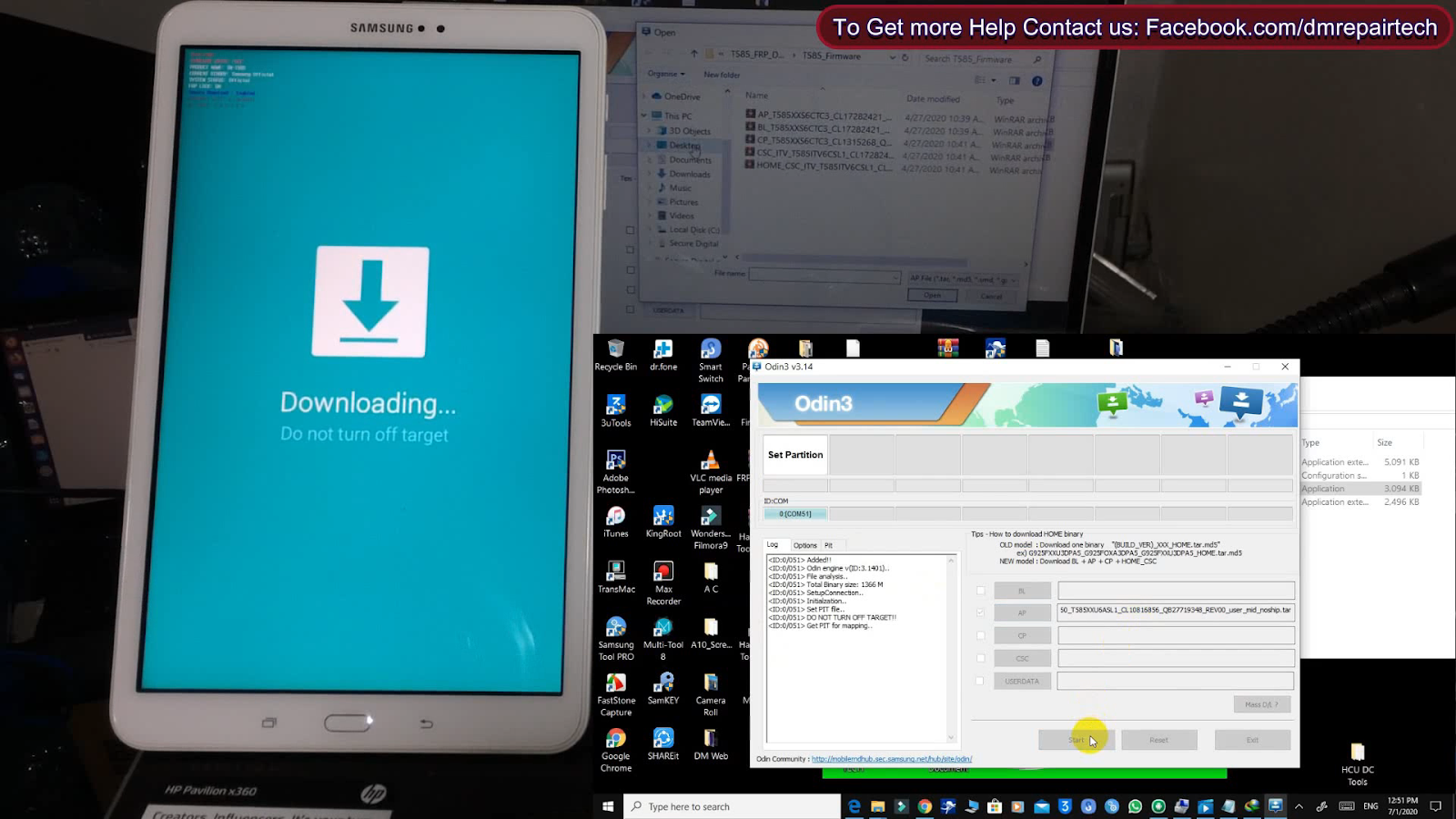Click the Reset button in Odin3
The image size is (1456, 819).
click(1158, 740)
